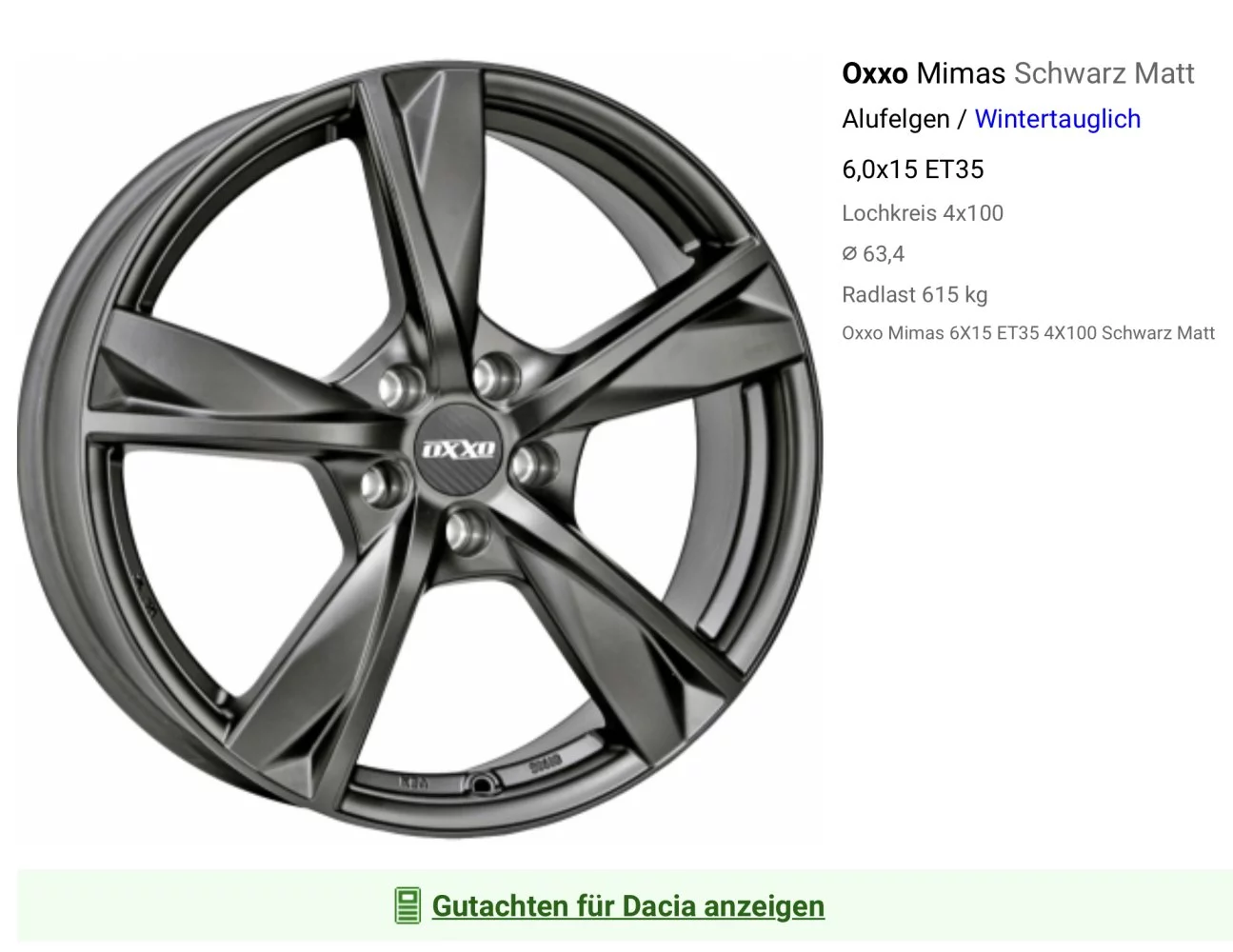Click the Oxxo Mimas wheel image
This screenshot has height=952, width=1233.
coord(419,449)
